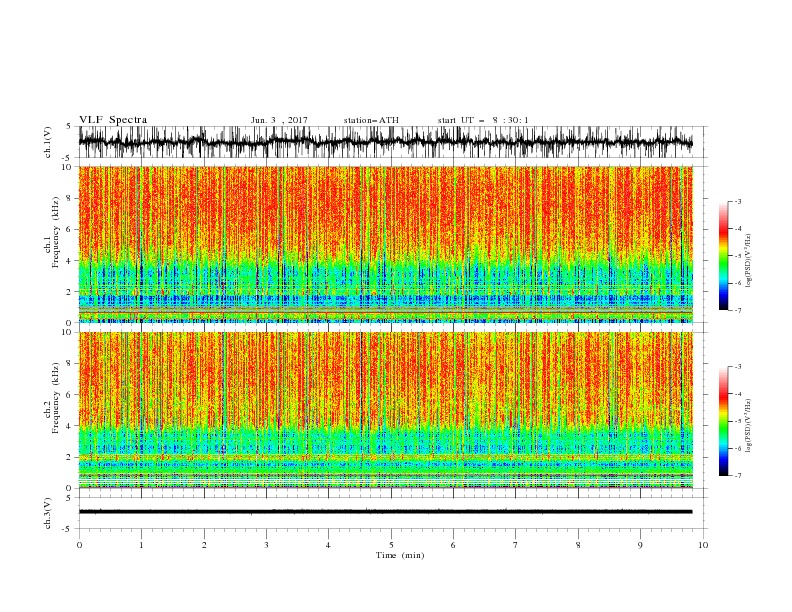Click the "start UT = 8 :30: 1" text
Image resolution: width=792 pixels, height=612 pixels.
tap(483, 120)
